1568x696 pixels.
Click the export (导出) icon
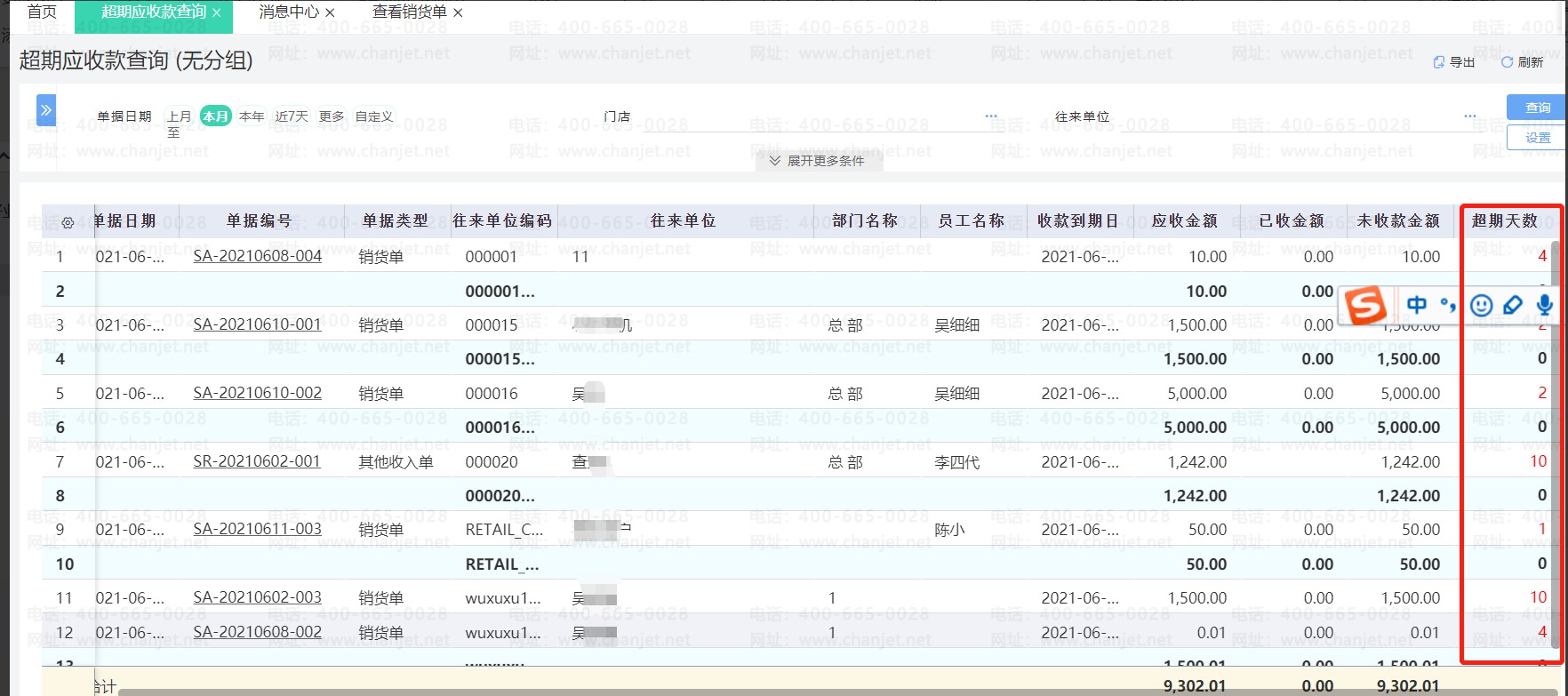pos(1438,62)
